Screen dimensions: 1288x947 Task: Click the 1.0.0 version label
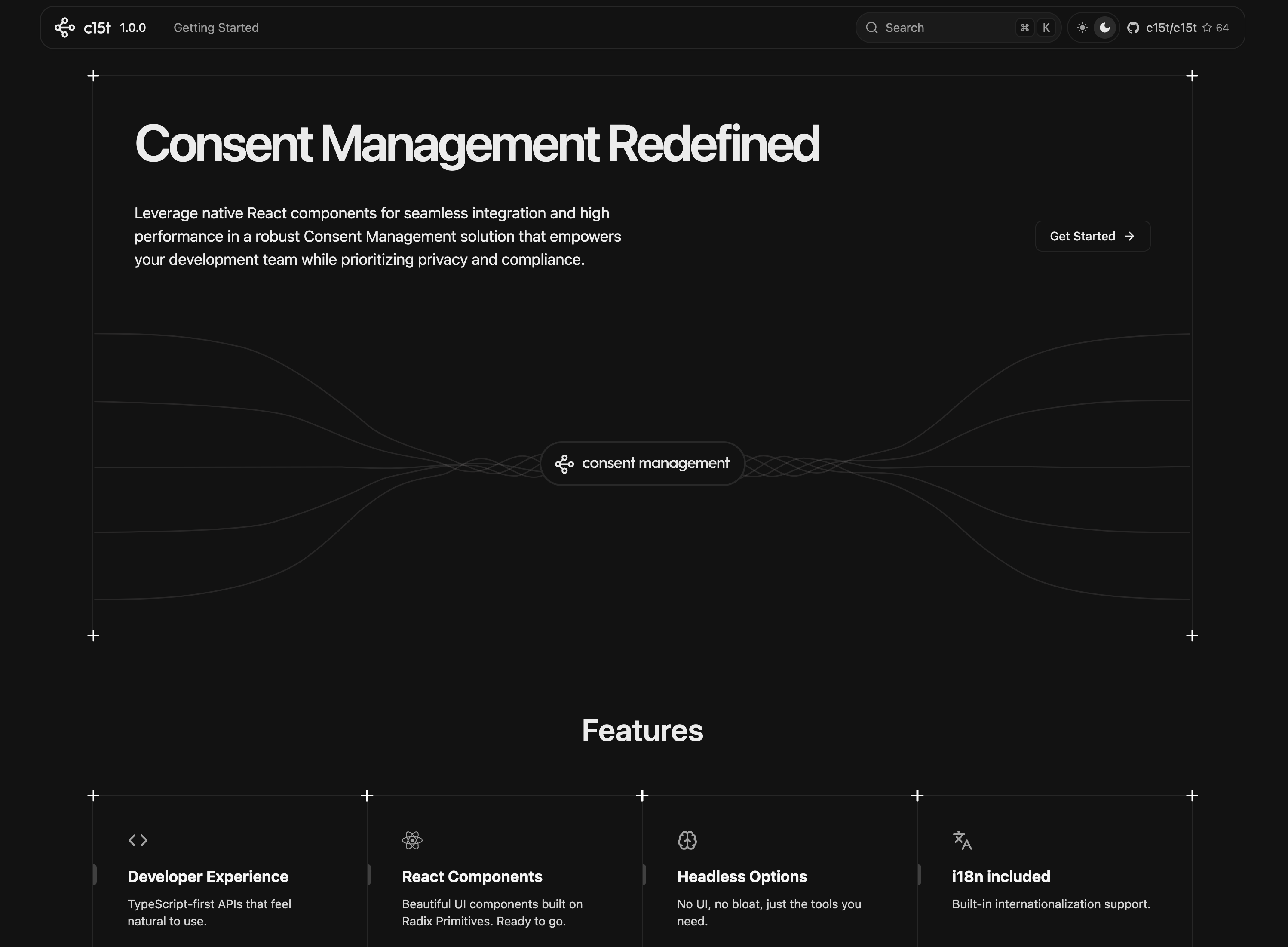[x=133, y=28]
